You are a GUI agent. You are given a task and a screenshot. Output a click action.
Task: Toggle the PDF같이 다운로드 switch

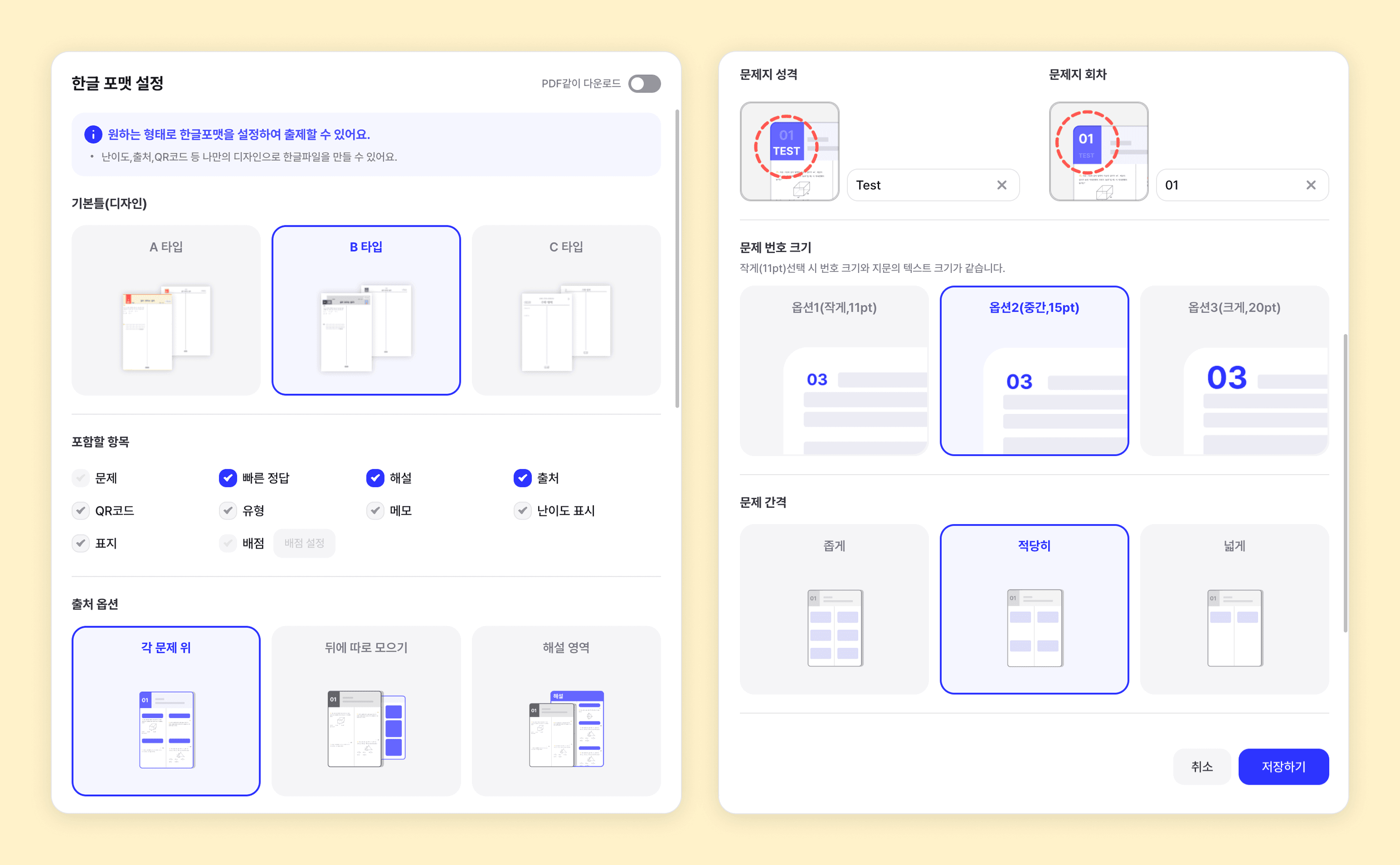(644, 83)
